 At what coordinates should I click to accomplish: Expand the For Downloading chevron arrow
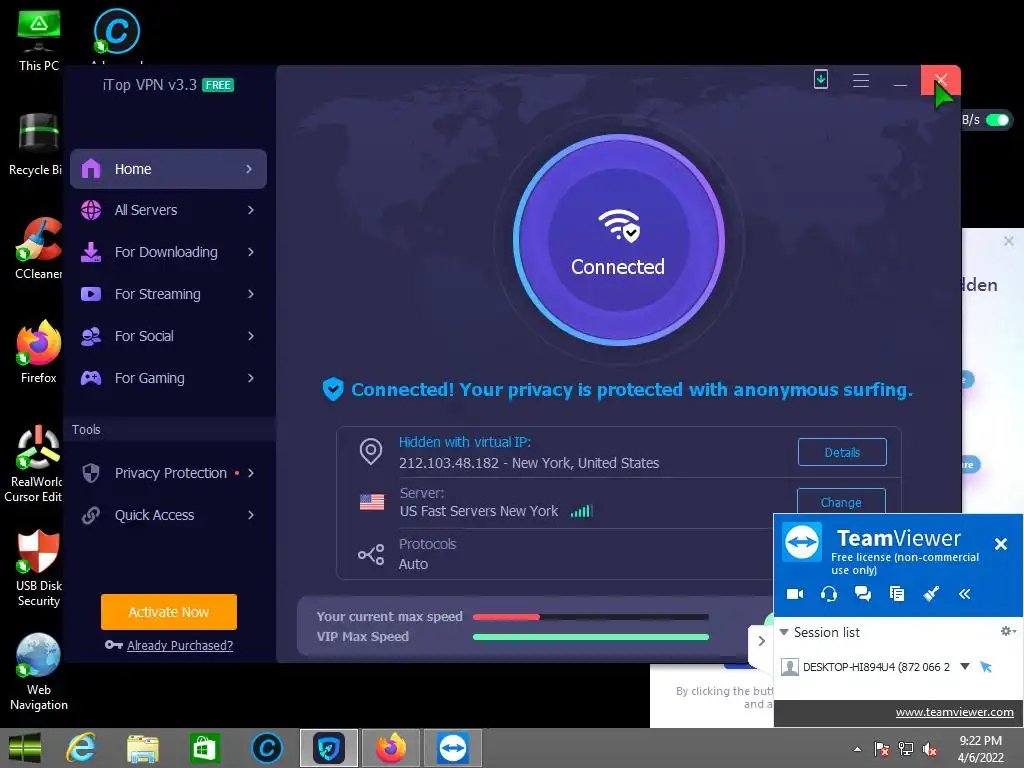[x=251, y=252]
